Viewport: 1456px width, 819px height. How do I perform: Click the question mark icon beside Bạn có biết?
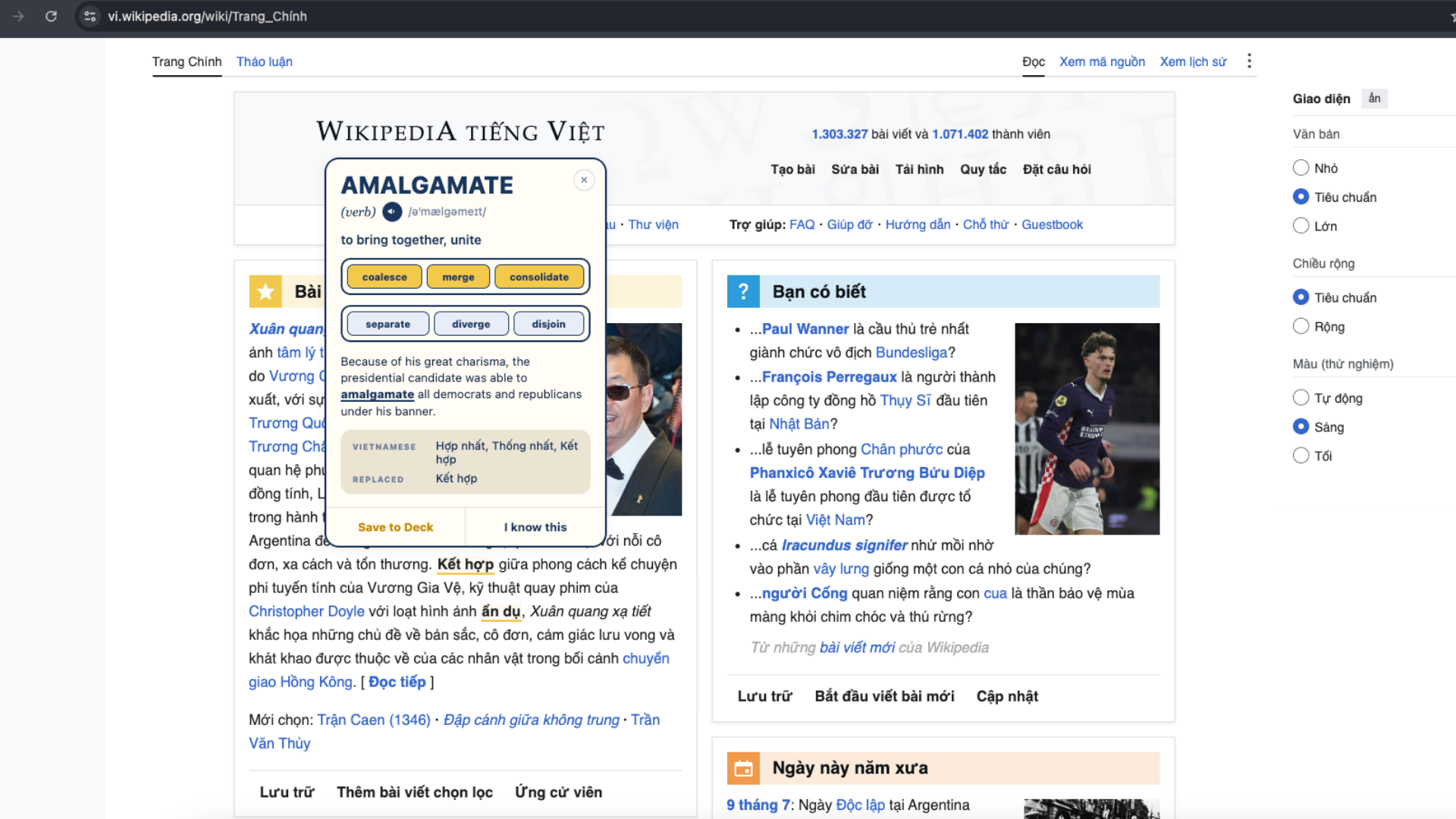(743, 291)
